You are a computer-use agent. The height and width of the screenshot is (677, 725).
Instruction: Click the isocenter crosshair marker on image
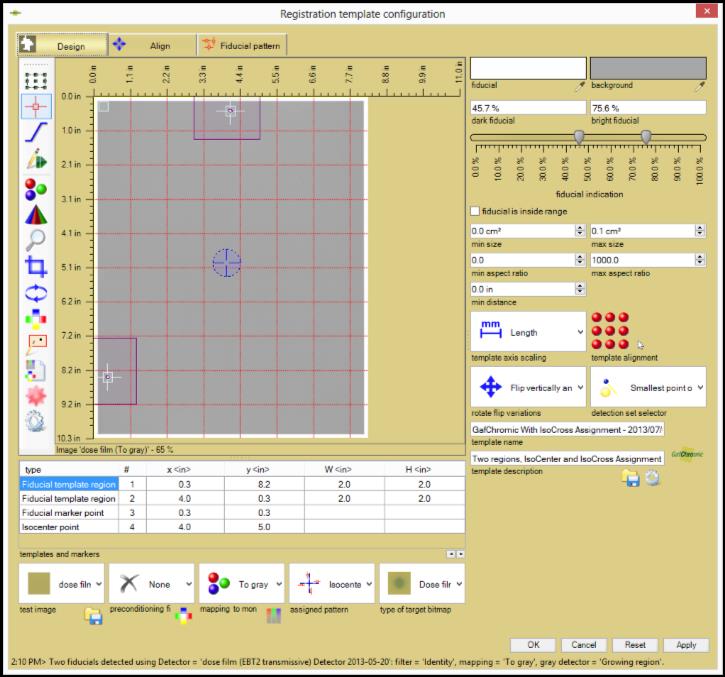[x=227, y=263]
